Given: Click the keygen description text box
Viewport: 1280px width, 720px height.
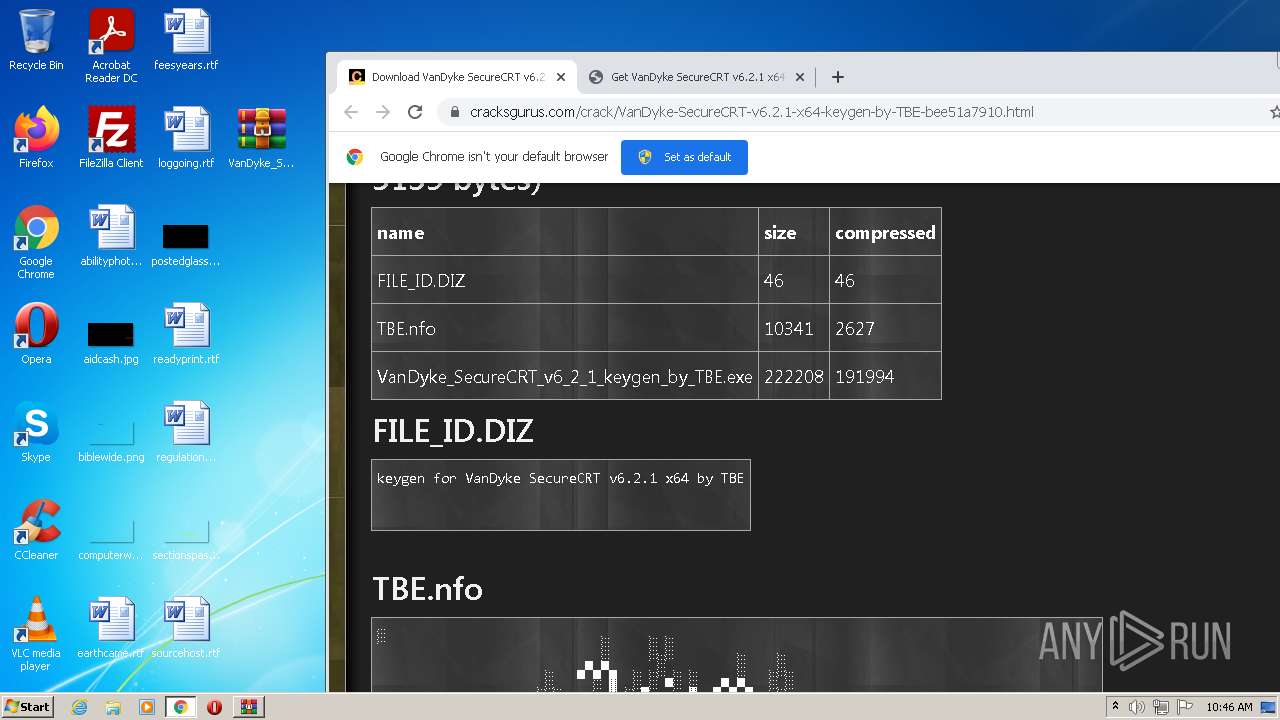Looking at the screenshot, I should click(x=561, y=495).
